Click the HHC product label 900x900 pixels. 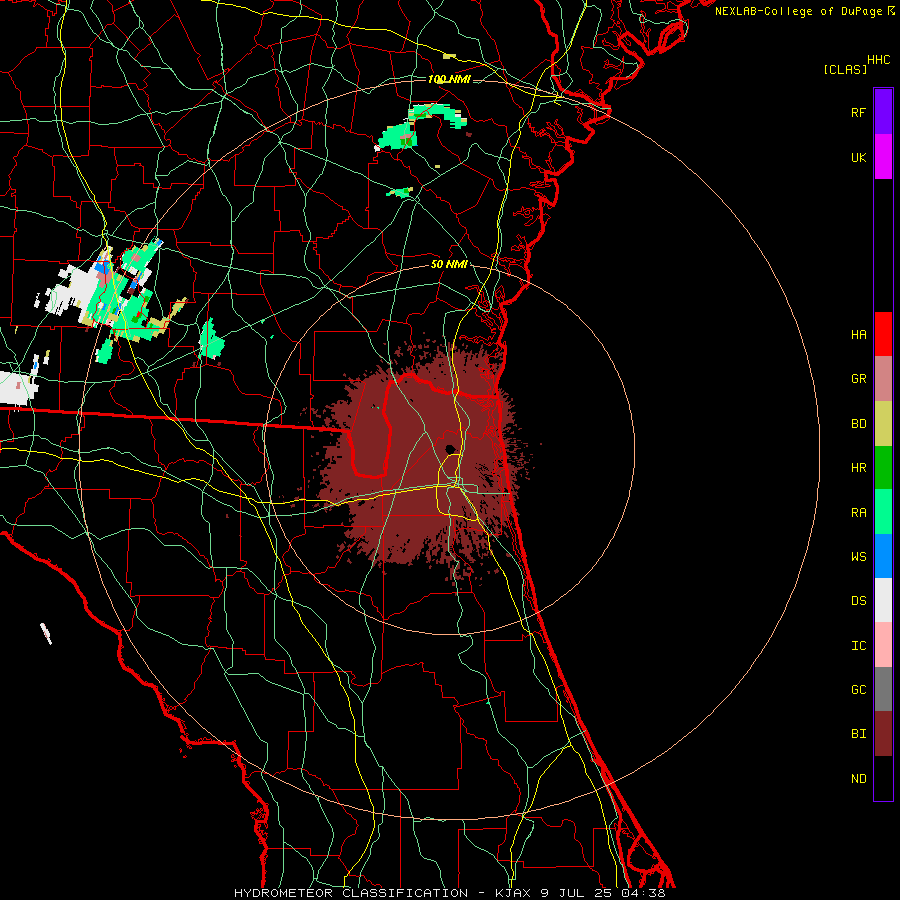point(878,60)
